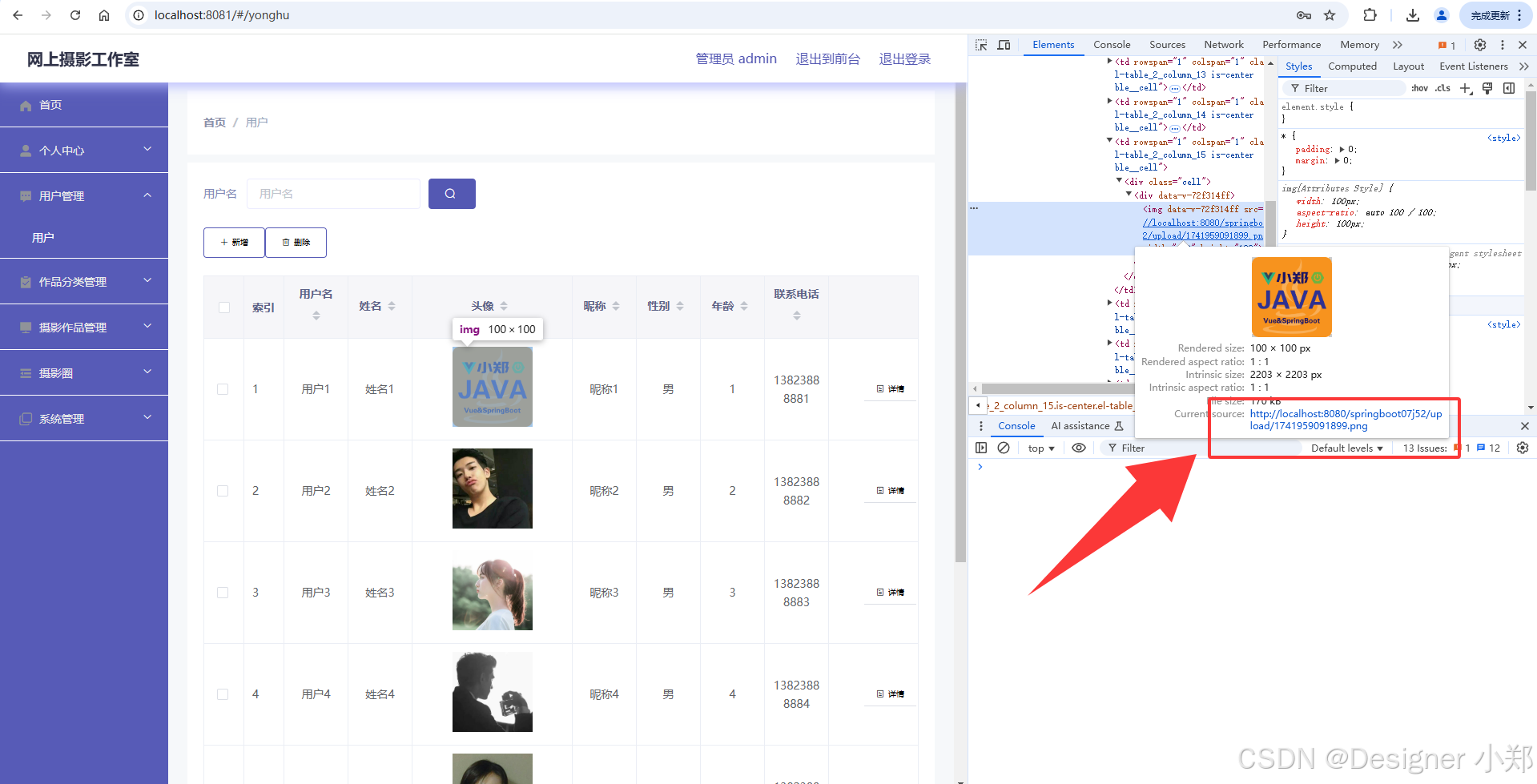
Task: Check the checkbox for 用户3 row
Action: click(x=223, y=593)
